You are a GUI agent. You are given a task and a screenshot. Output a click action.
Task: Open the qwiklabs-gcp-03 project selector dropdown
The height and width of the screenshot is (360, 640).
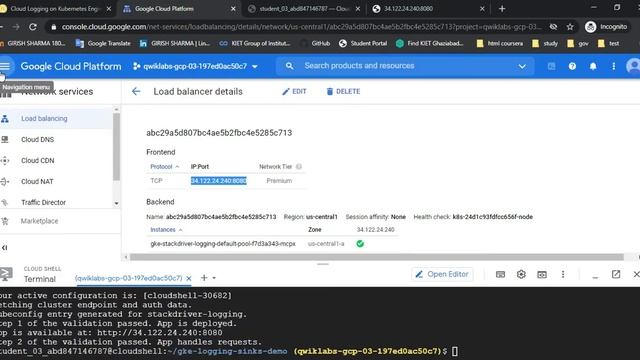tap(195, 66)
